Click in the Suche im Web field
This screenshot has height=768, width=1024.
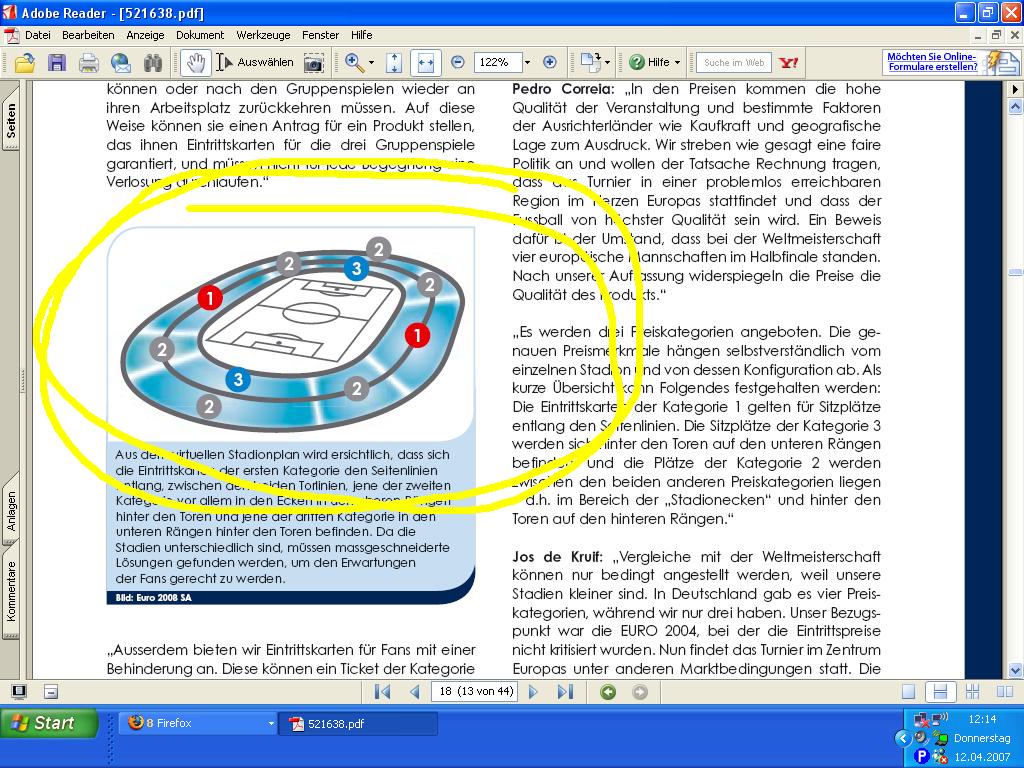coord(733,62)
